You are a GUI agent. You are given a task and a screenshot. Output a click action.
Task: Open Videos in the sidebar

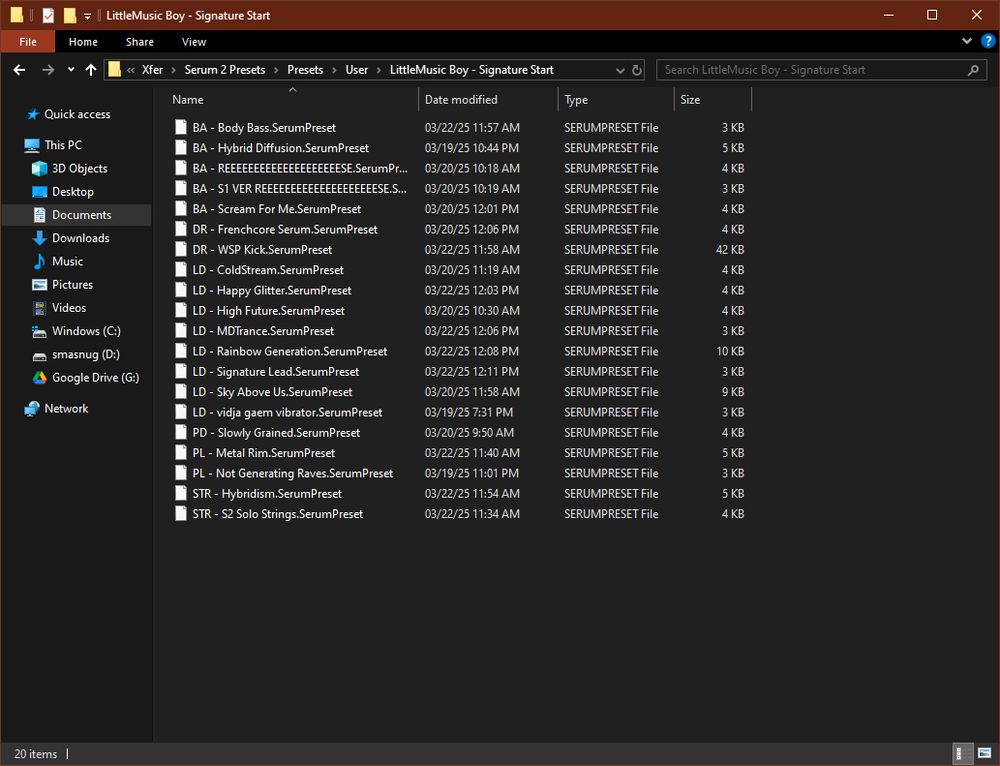[x=69, y=308]
